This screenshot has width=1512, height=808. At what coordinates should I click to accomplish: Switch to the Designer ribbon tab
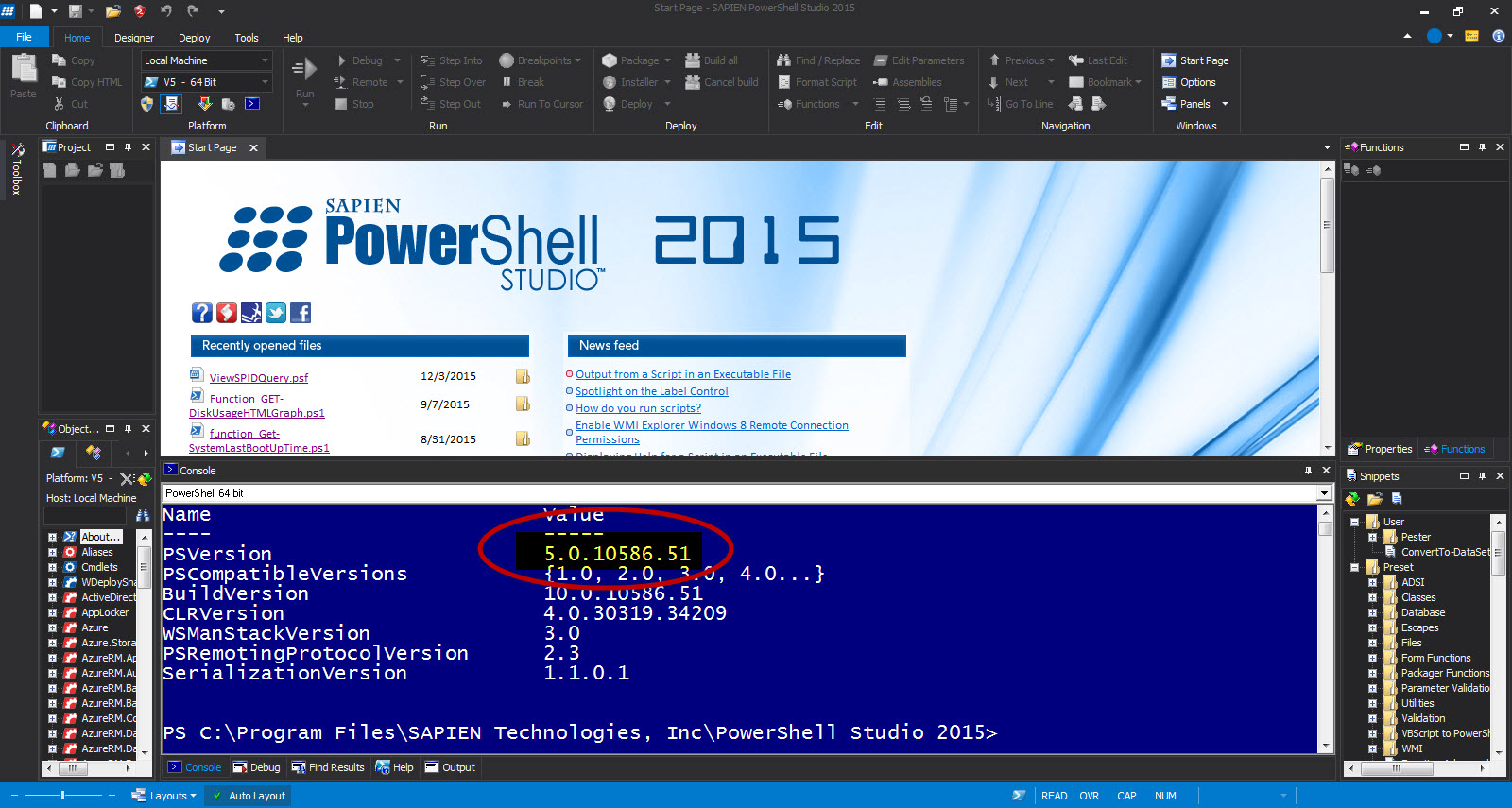[134, 38]
